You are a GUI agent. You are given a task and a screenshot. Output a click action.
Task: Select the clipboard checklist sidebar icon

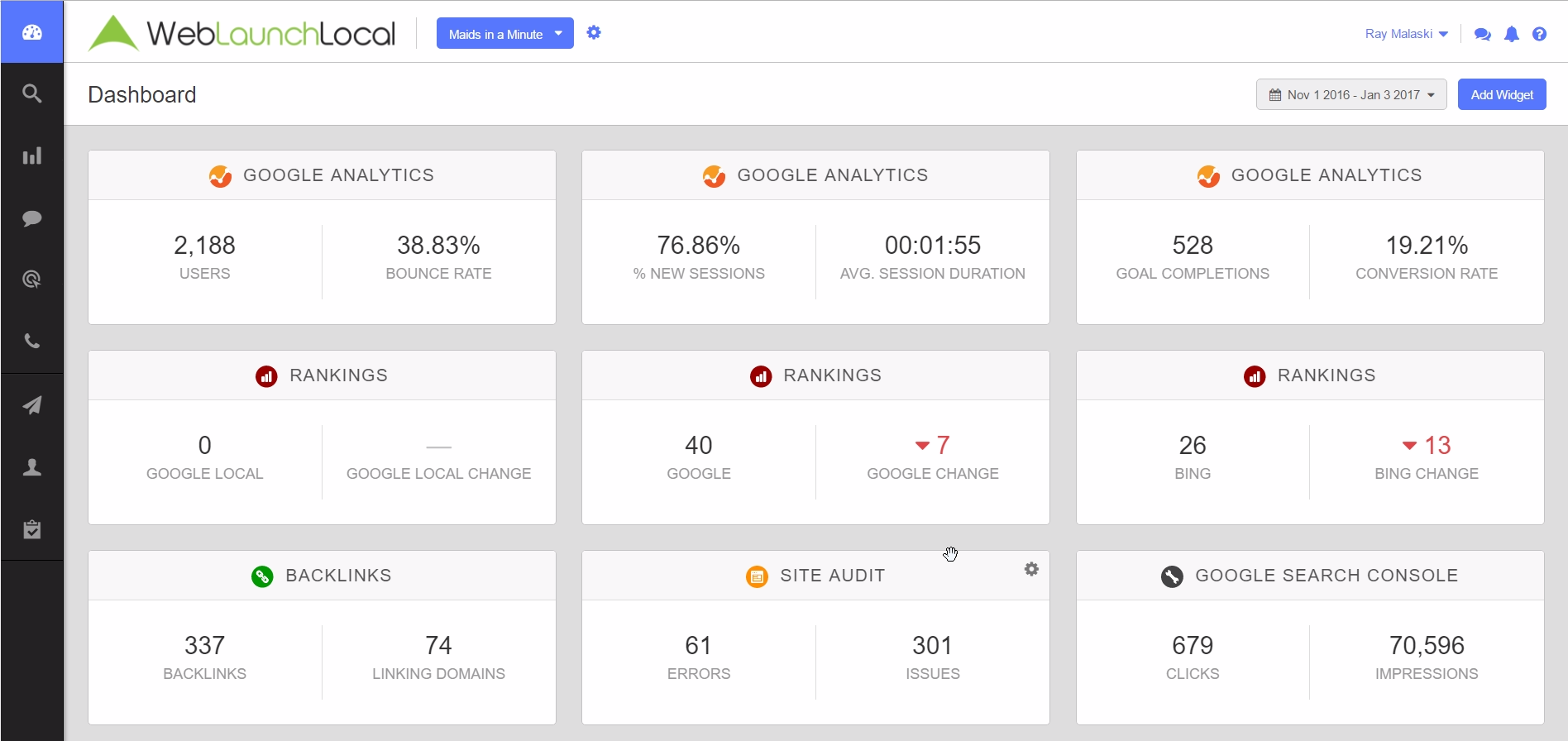(31, 529)
